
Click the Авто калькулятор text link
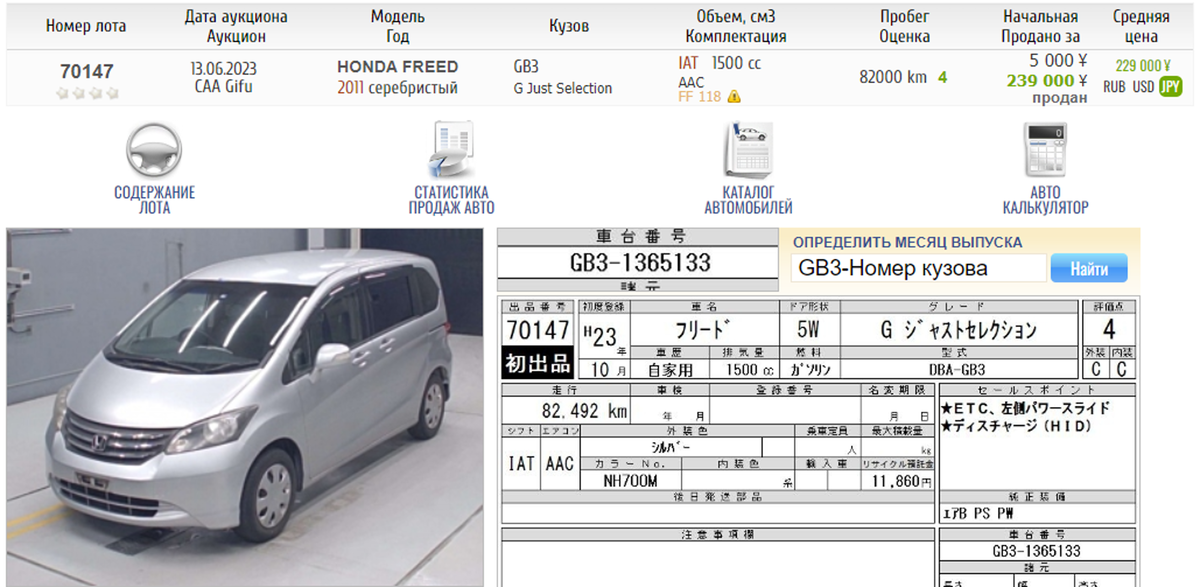[1045, 200]
